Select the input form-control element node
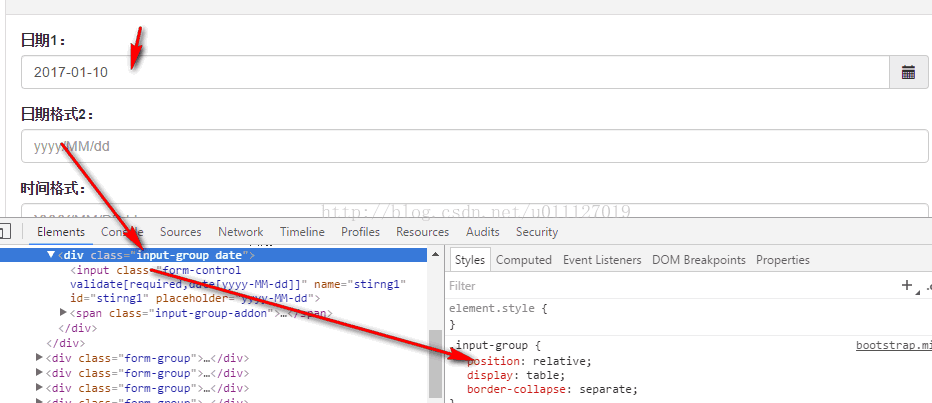The height and width of the screenshot is (403, 932). 238,284
